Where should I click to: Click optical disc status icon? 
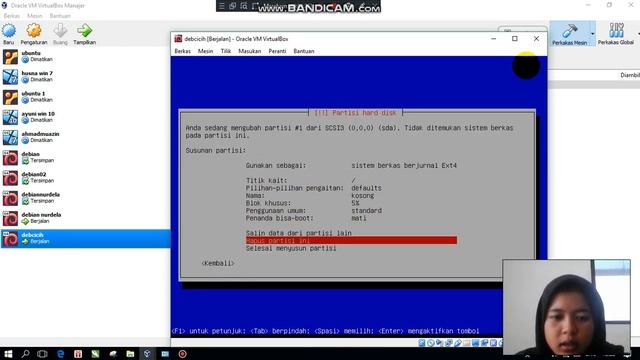click(x=431, y=343)
